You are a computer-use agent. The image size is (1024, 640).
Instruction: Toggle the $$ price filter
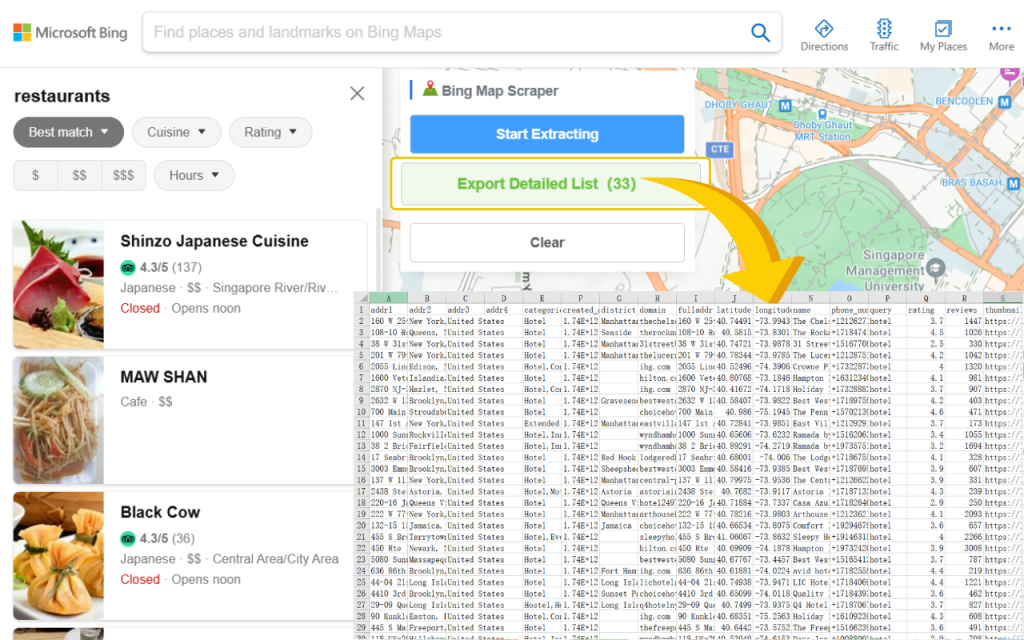click(79, 175)
